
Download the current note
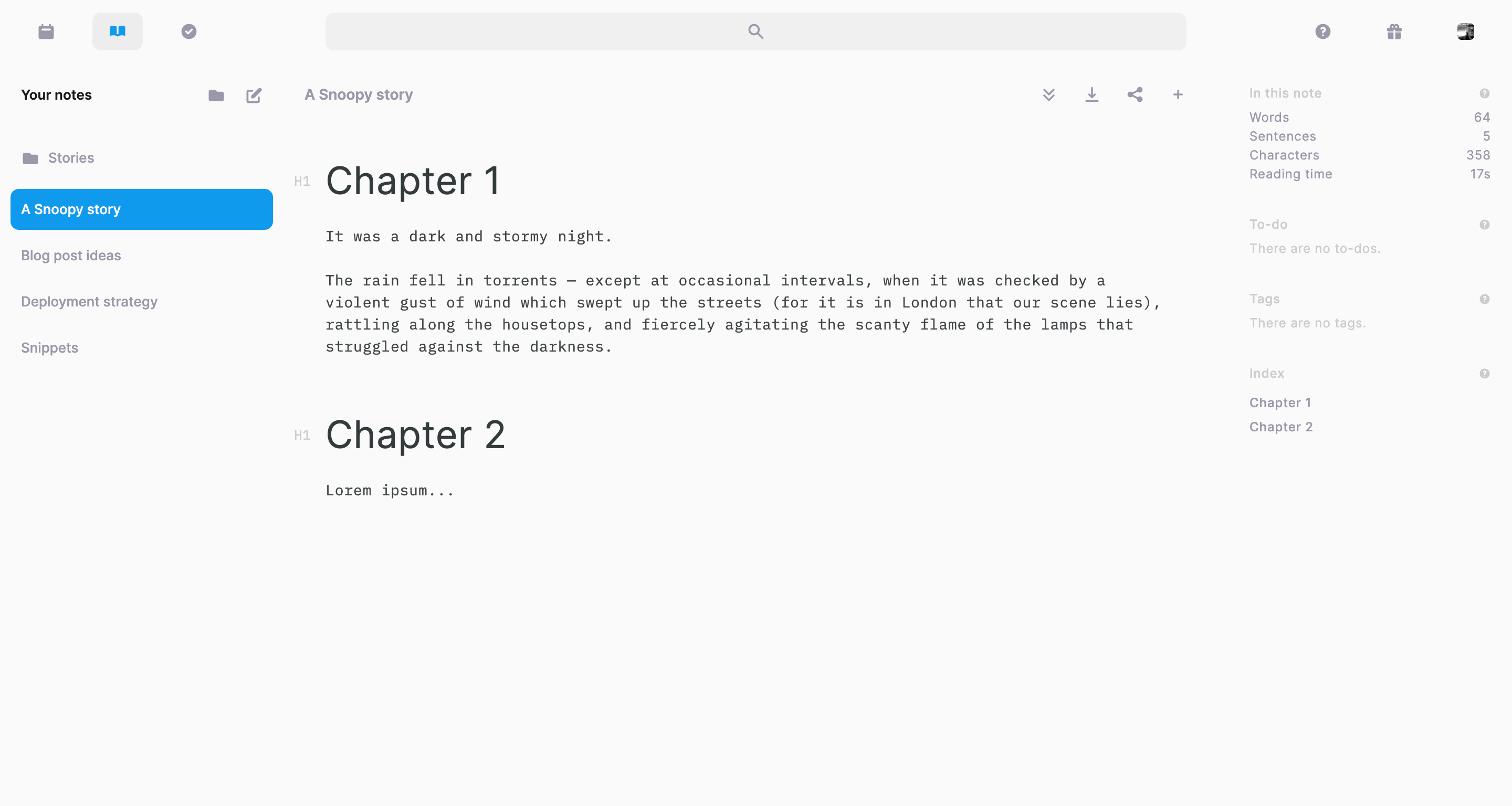click(x=1092, y=94)
